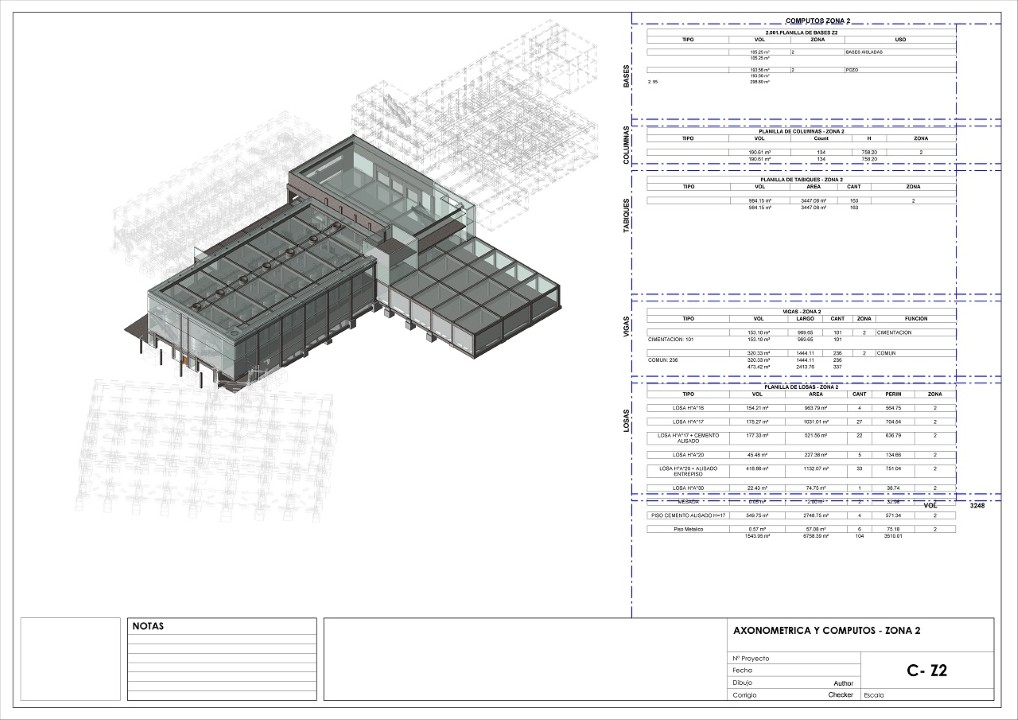Select the vertical BASES section label
Viewport: 1018px width, 720px height.
coord(627,75)
